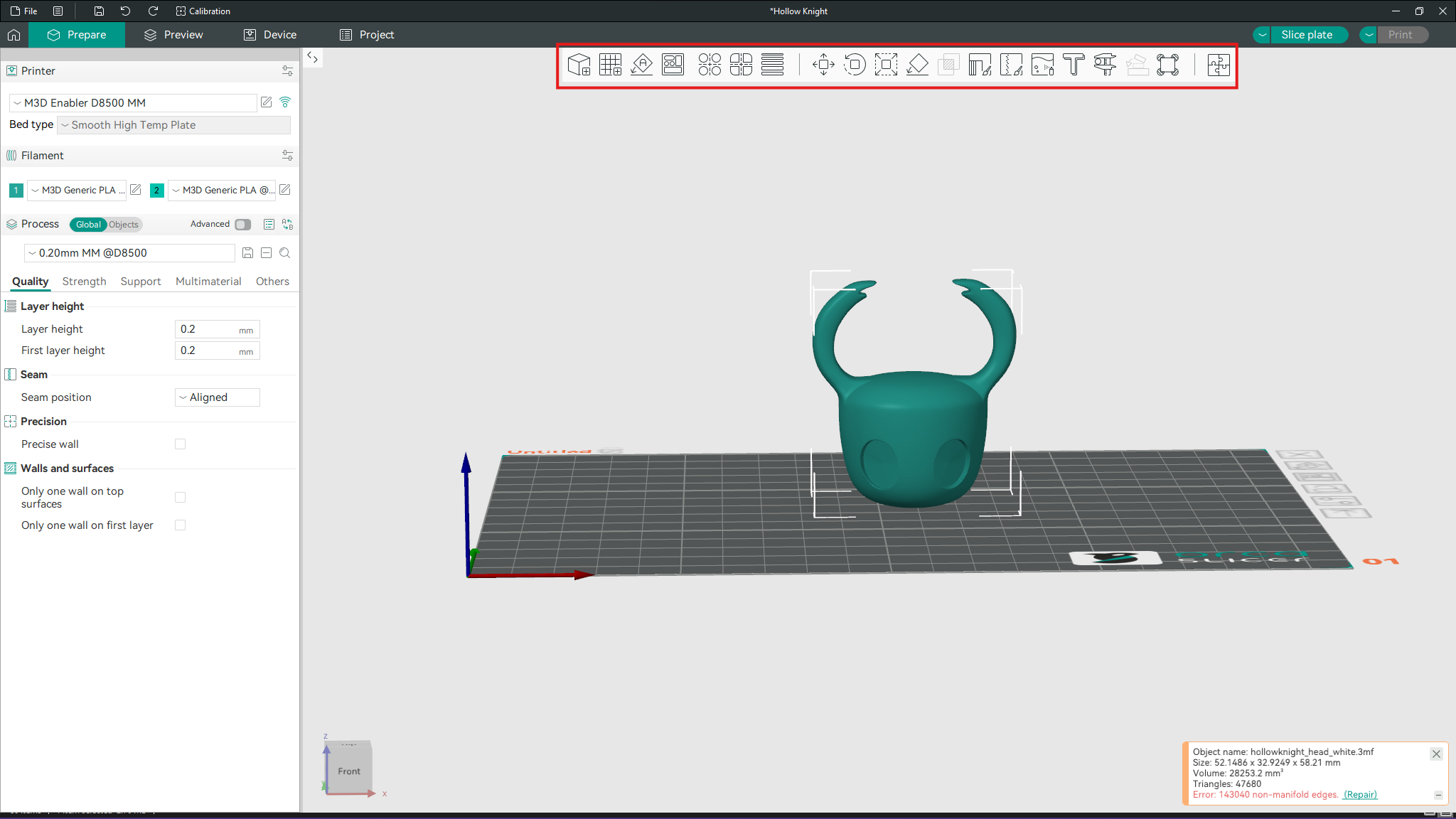Expand the process preset dropdown
The width and height of the screenshot is (1456, 819).
(130, 253)
